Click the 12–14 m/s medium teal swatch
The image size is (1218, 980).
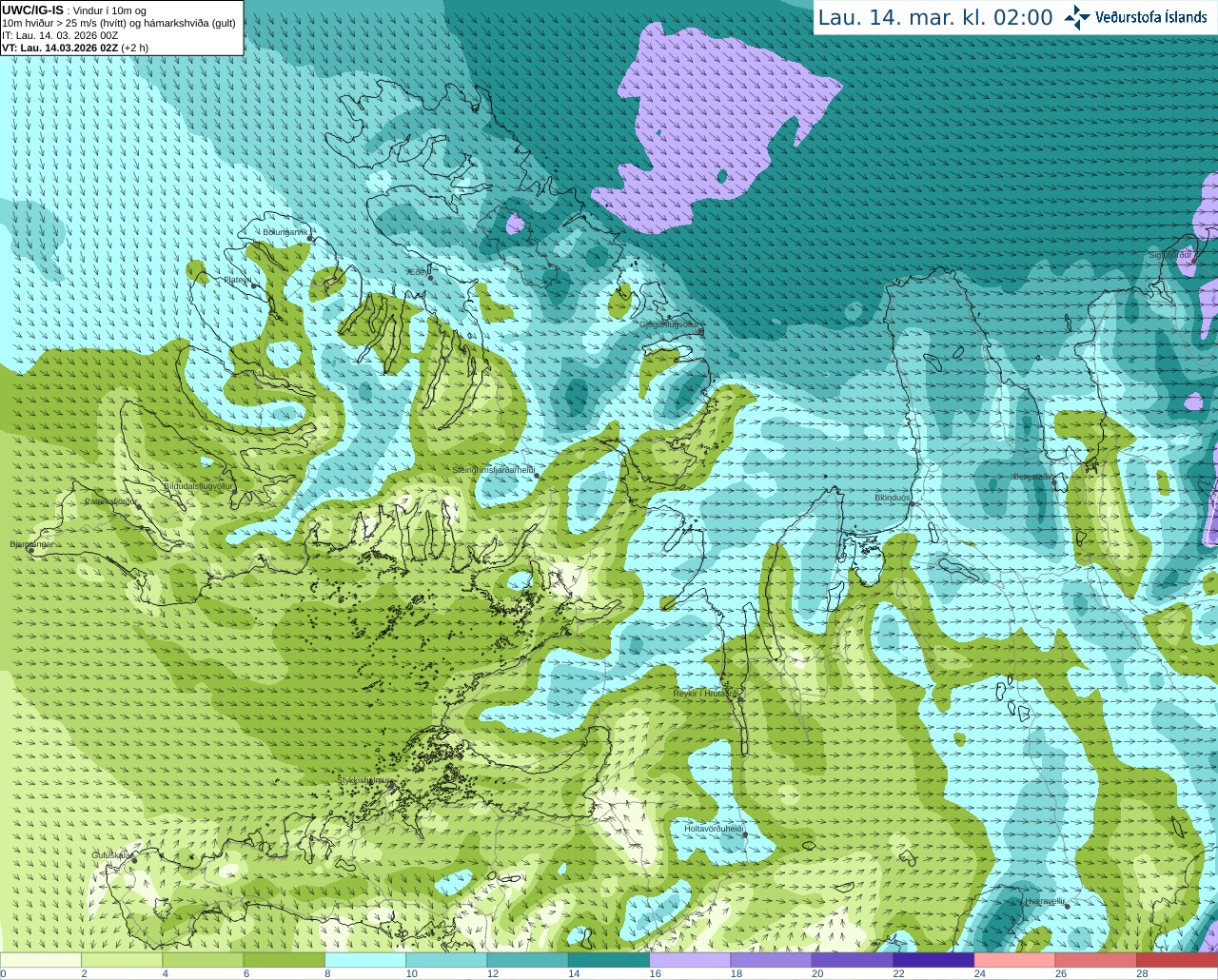[x=527, y=959]
